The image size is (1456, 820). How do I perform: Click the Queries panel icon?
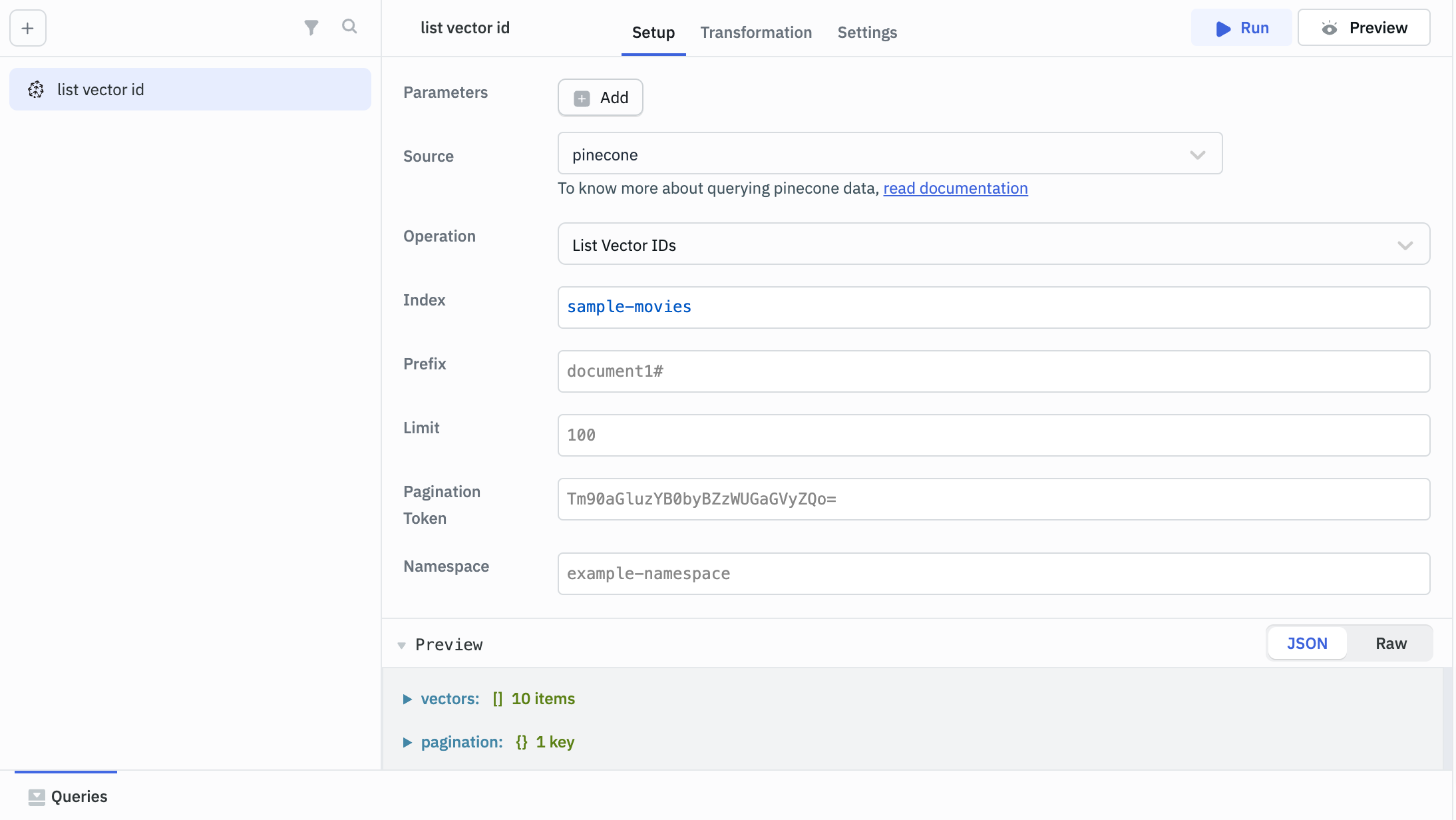[37, 797]
